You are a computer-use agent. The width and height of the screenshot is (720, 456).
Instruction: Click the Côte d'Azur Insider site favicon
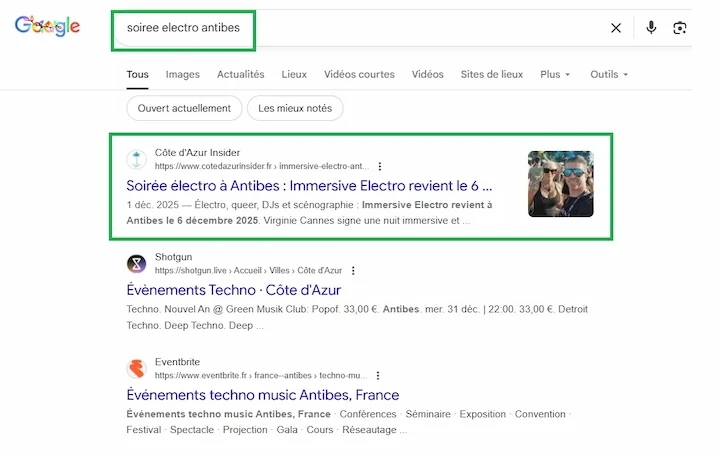click(x=136, y=159)
